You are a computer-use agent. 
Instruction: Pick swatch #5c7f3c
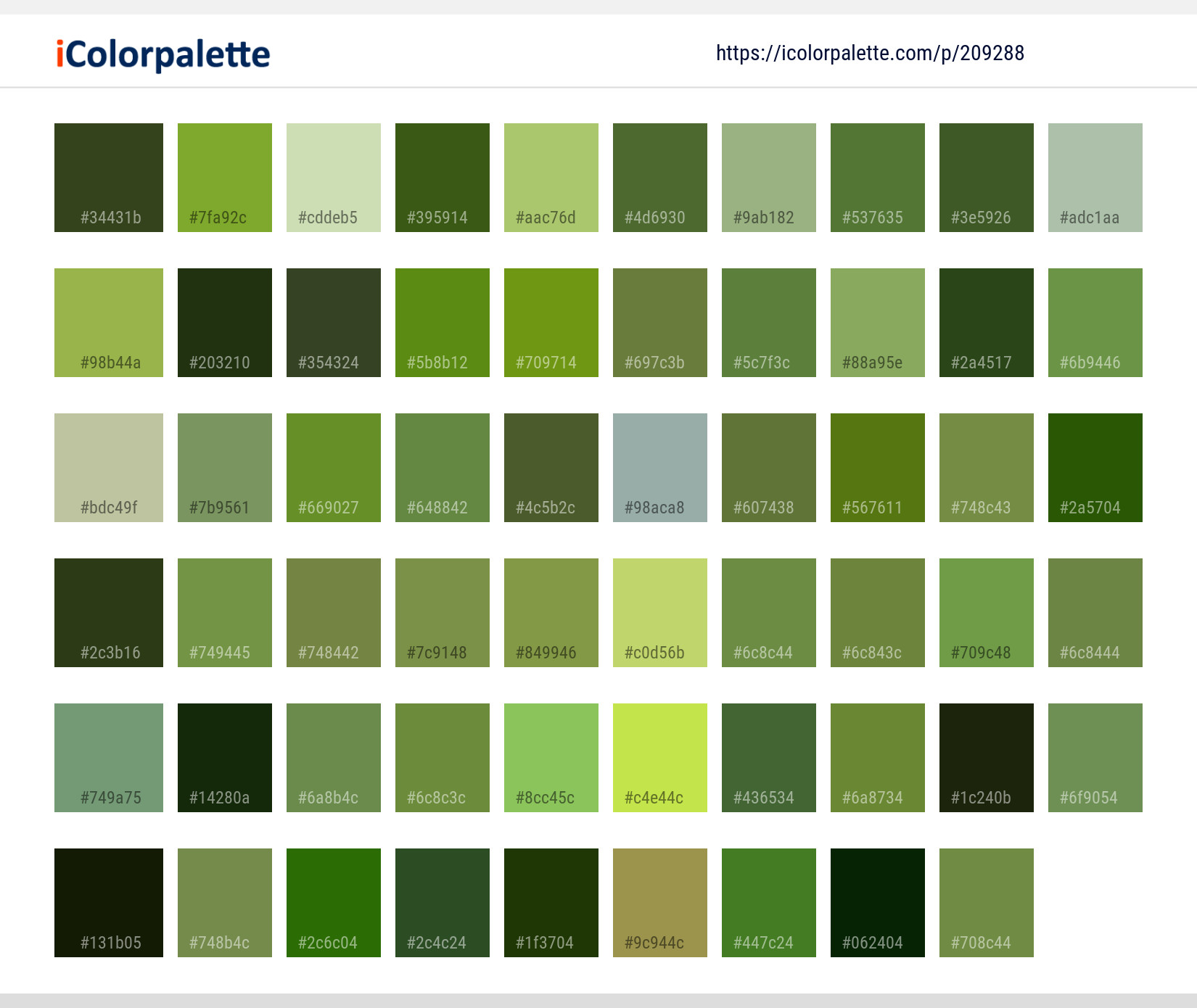769,323
